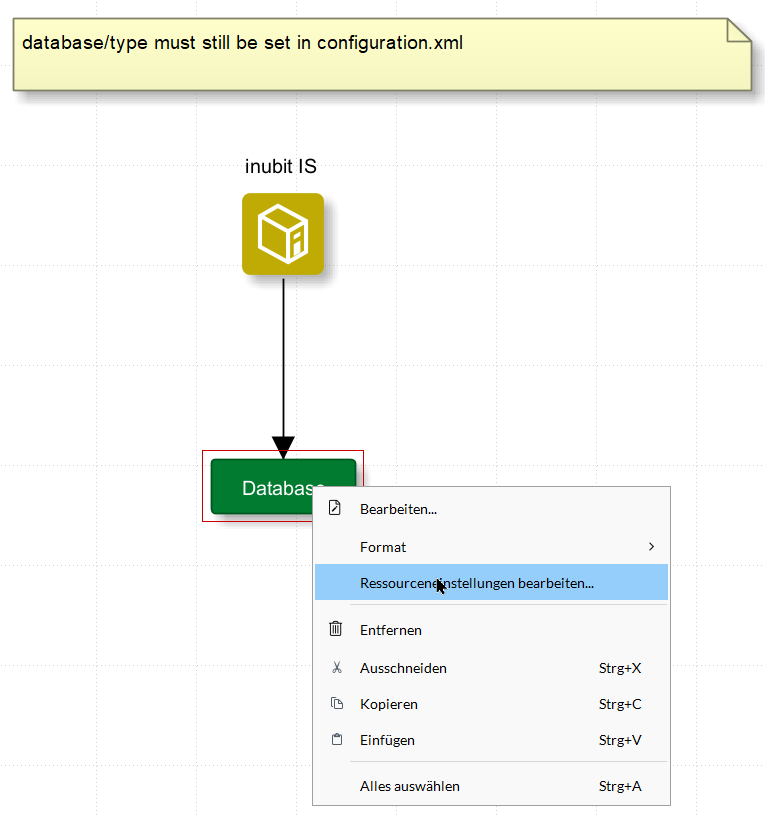Choose Einfügen from the context menu
Viewport: 765px width, 818px height.
[x=387, y=740]
